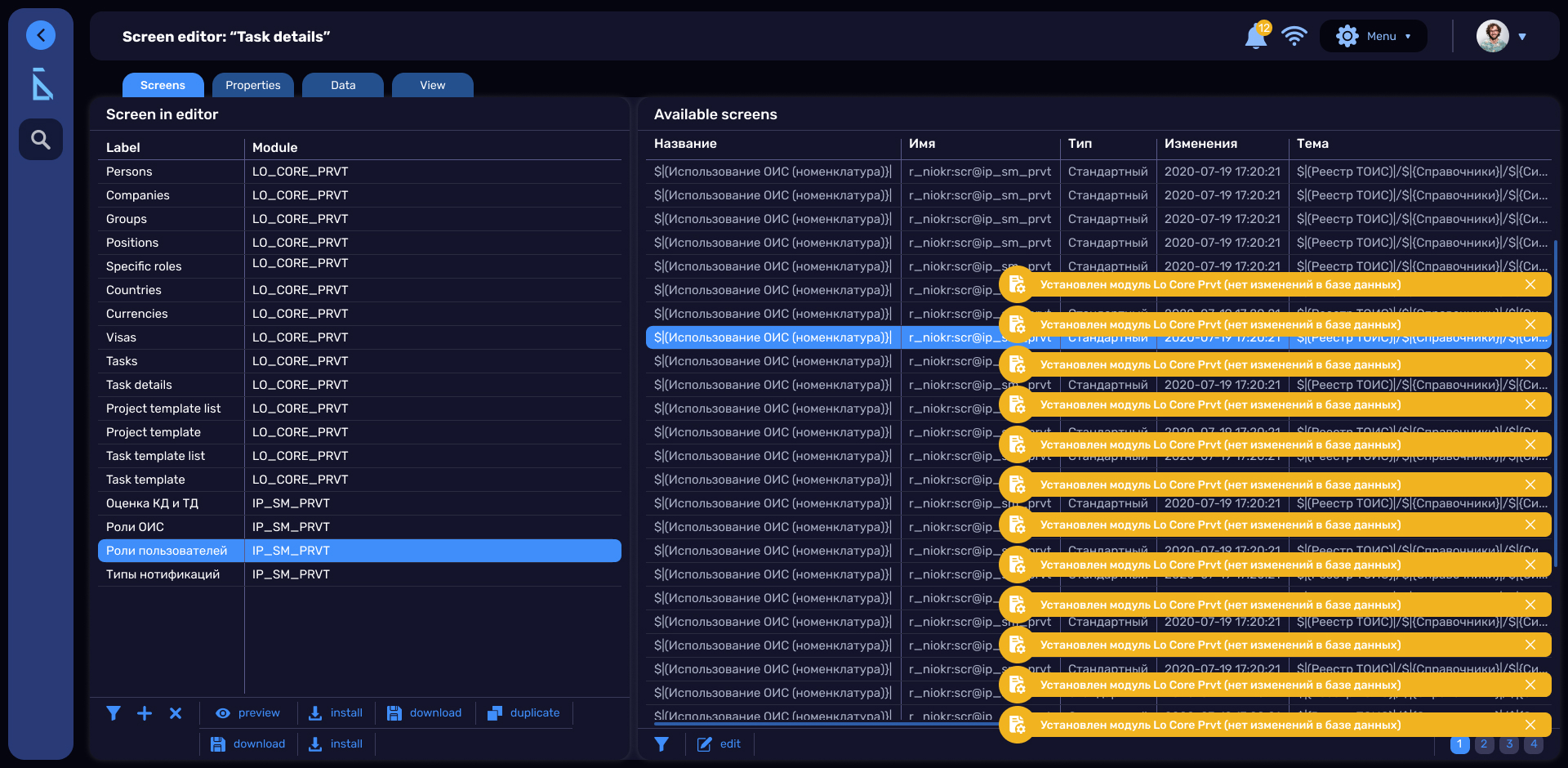
Task: Open the notifications bell with badge 12
Action: [x=1256, y=36]
